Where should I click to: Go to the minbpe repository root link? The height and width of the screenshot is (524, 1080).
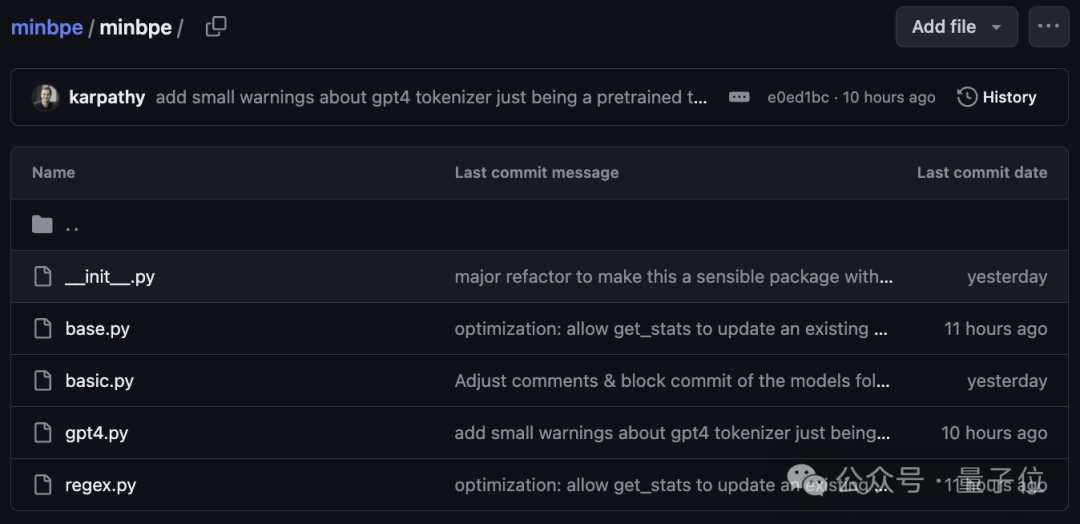coord(47,27)
